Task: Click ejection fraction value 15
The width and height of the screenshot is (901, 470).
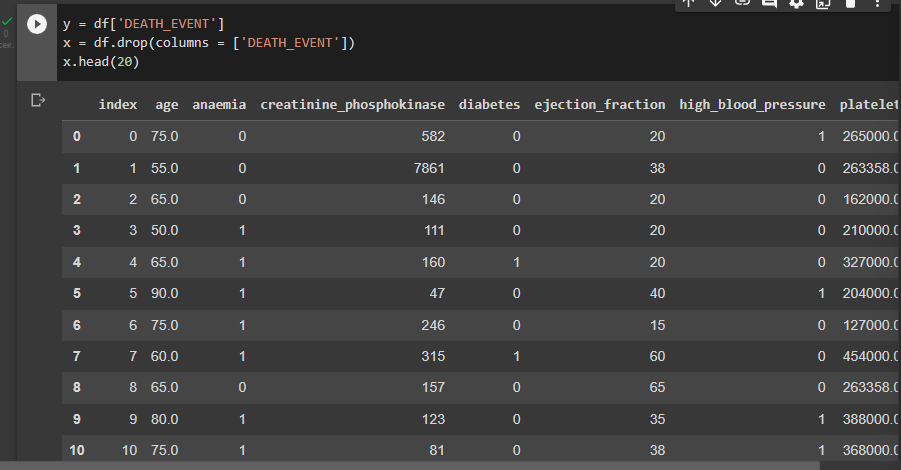Action: pos(657,325)
